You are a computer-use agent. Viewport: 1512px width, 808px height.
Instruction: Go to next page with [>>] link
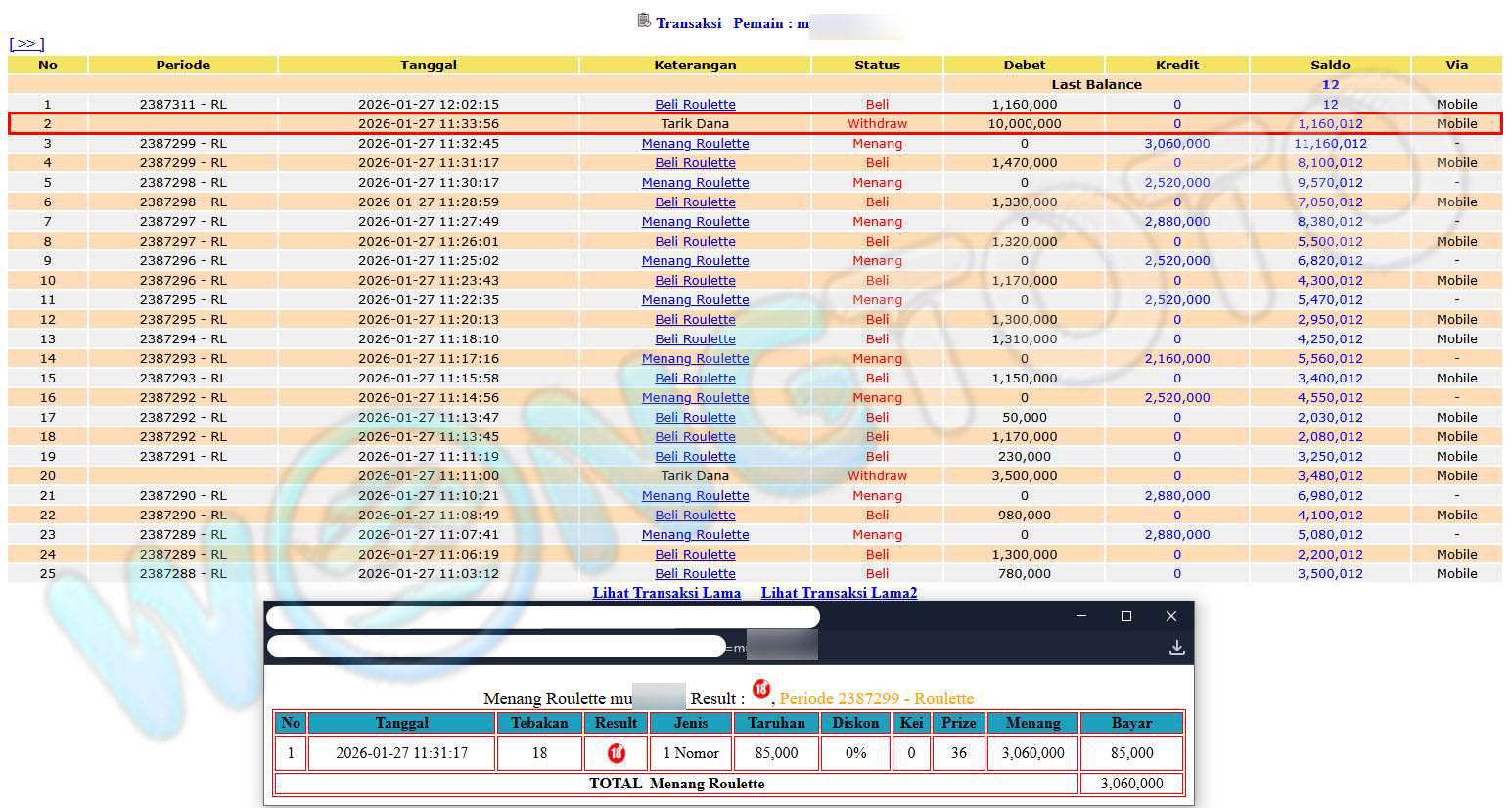click(x=26, y=44)
